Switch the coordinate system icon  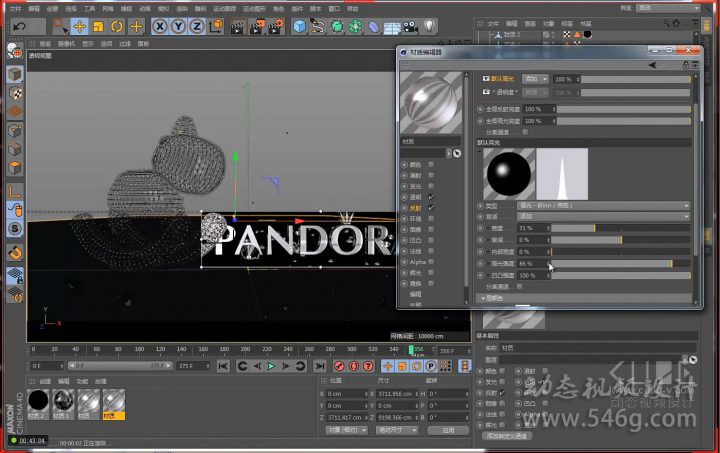[x=216, y=26]
